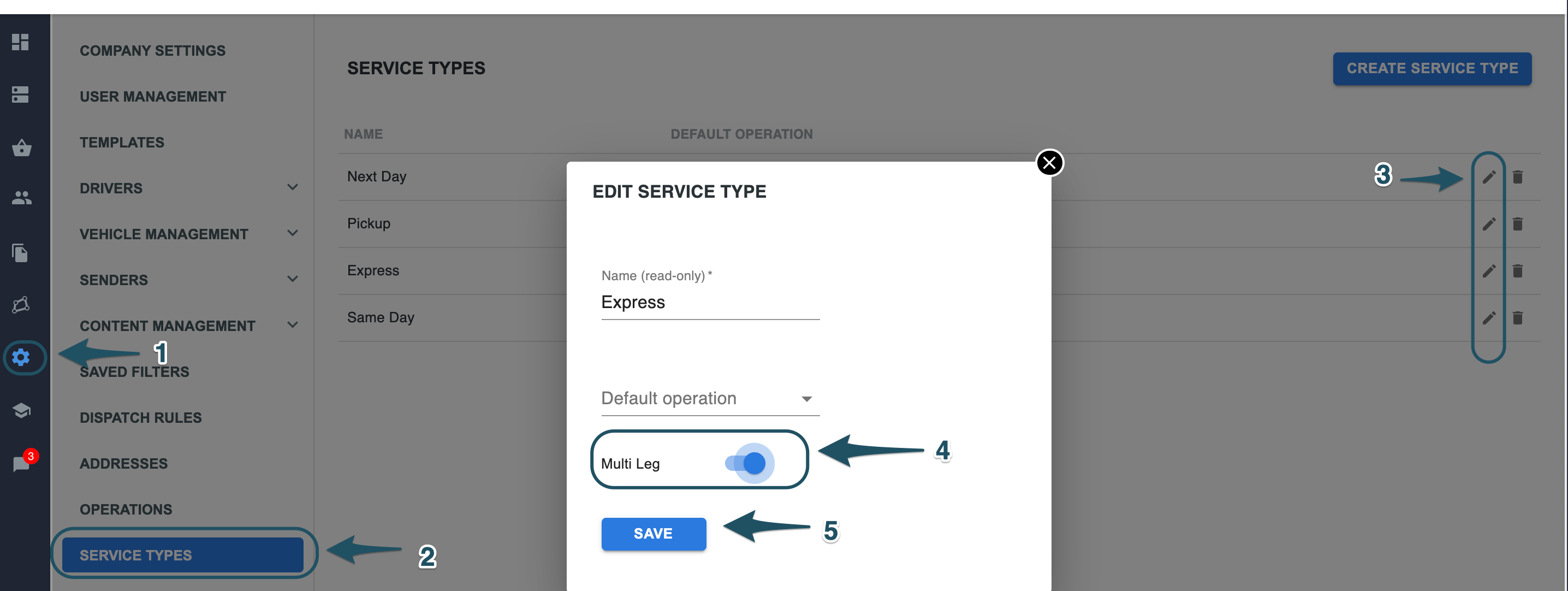Screen dimensions: 1568x591
Task: Click the Name read-only Express field
Action: [x=710, y=302]
